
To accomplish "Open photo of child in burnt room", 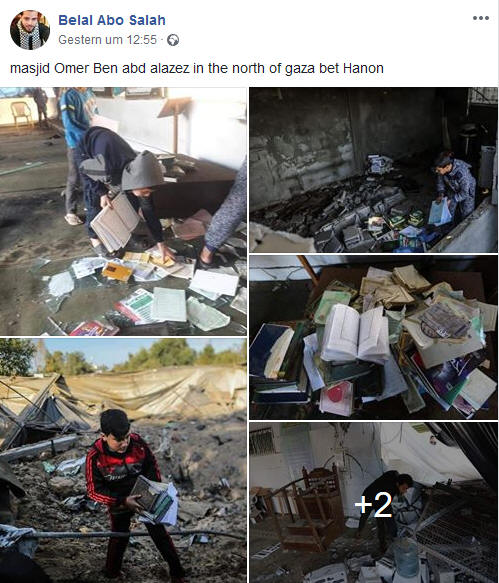I will (x=373, y=170).
